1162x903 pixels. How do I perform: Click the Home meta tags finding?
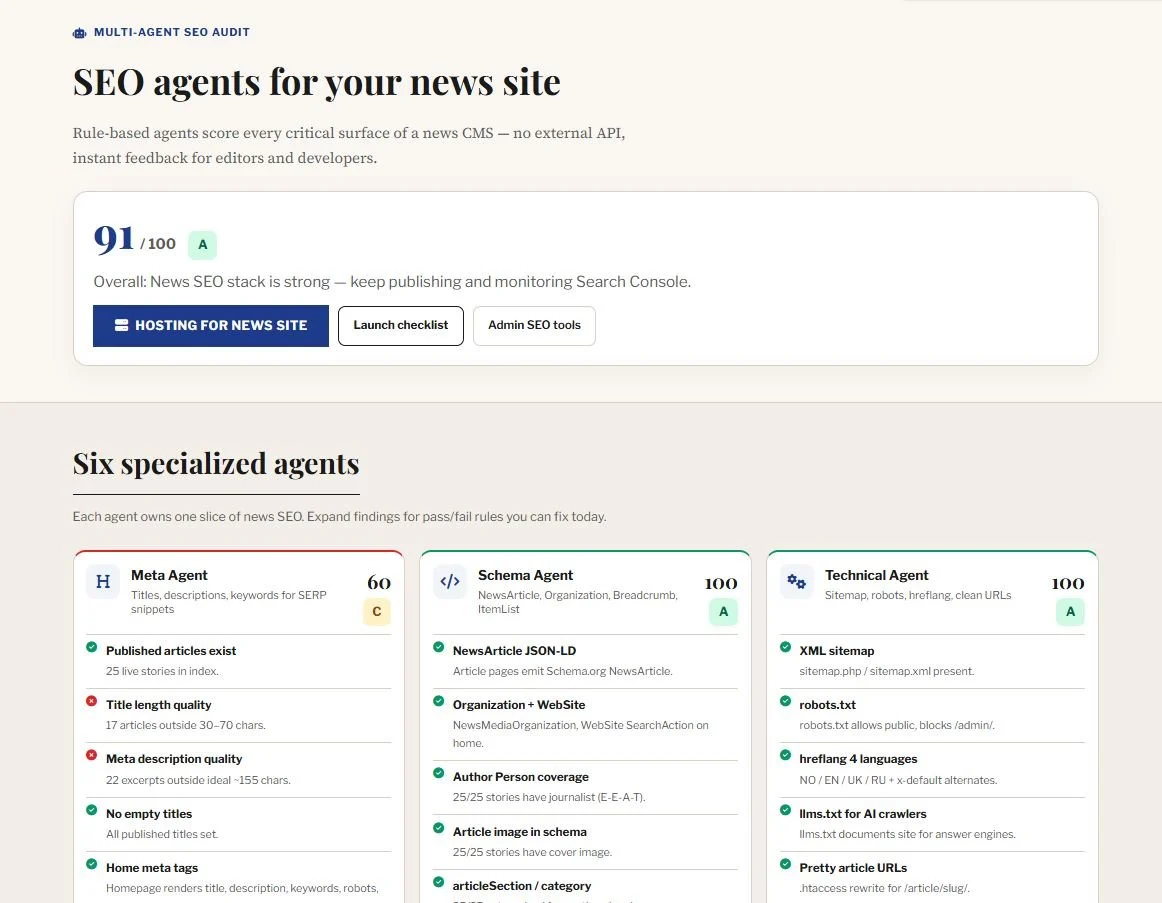[152, 868]
